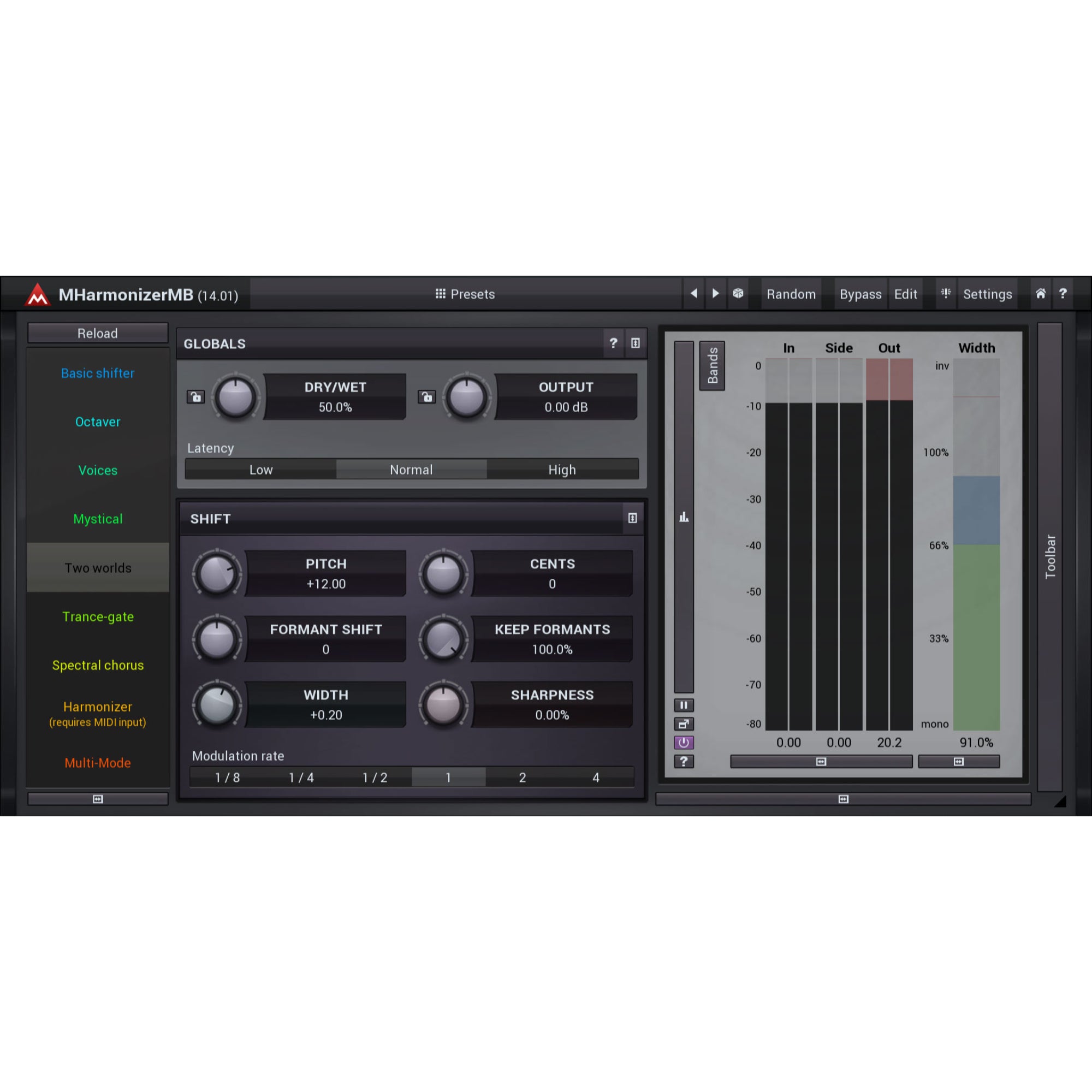Set Modulation rate to 1 / 8

coord(227,777)
